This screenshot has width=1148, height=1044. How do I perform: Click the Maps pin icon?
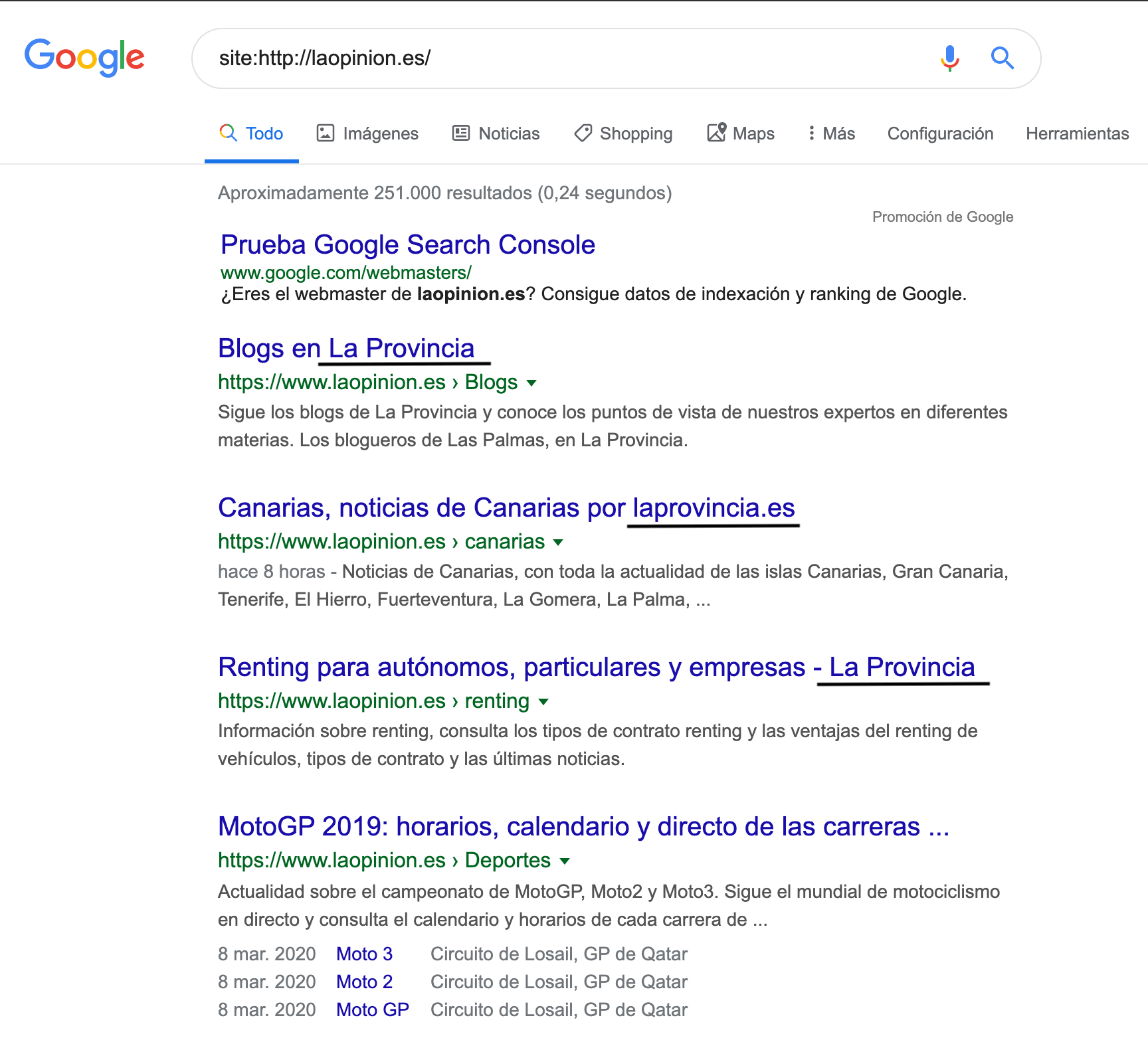[x=716, y=133]
